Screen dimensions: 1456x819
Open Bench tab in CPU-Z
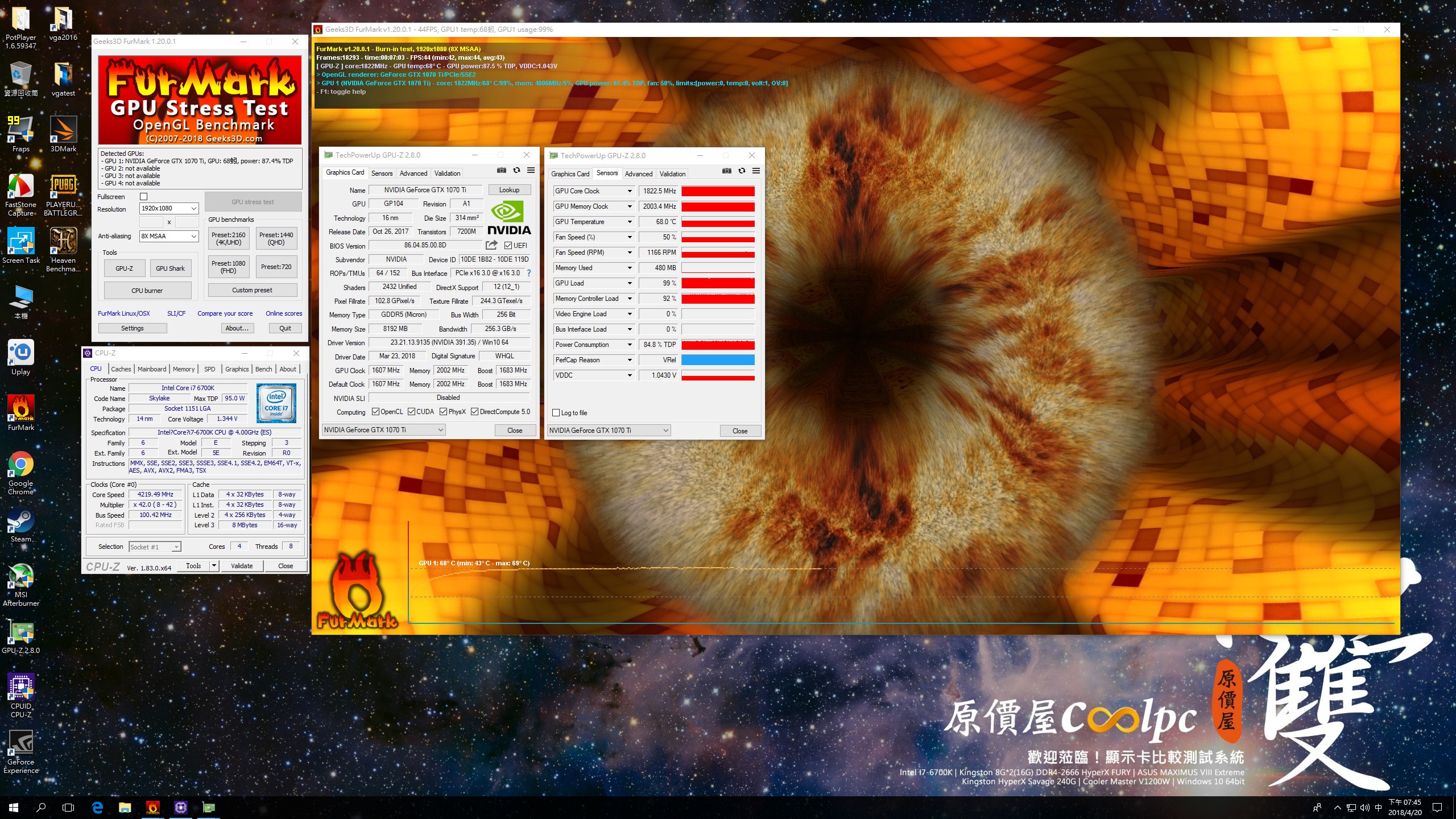coord(263,369)
